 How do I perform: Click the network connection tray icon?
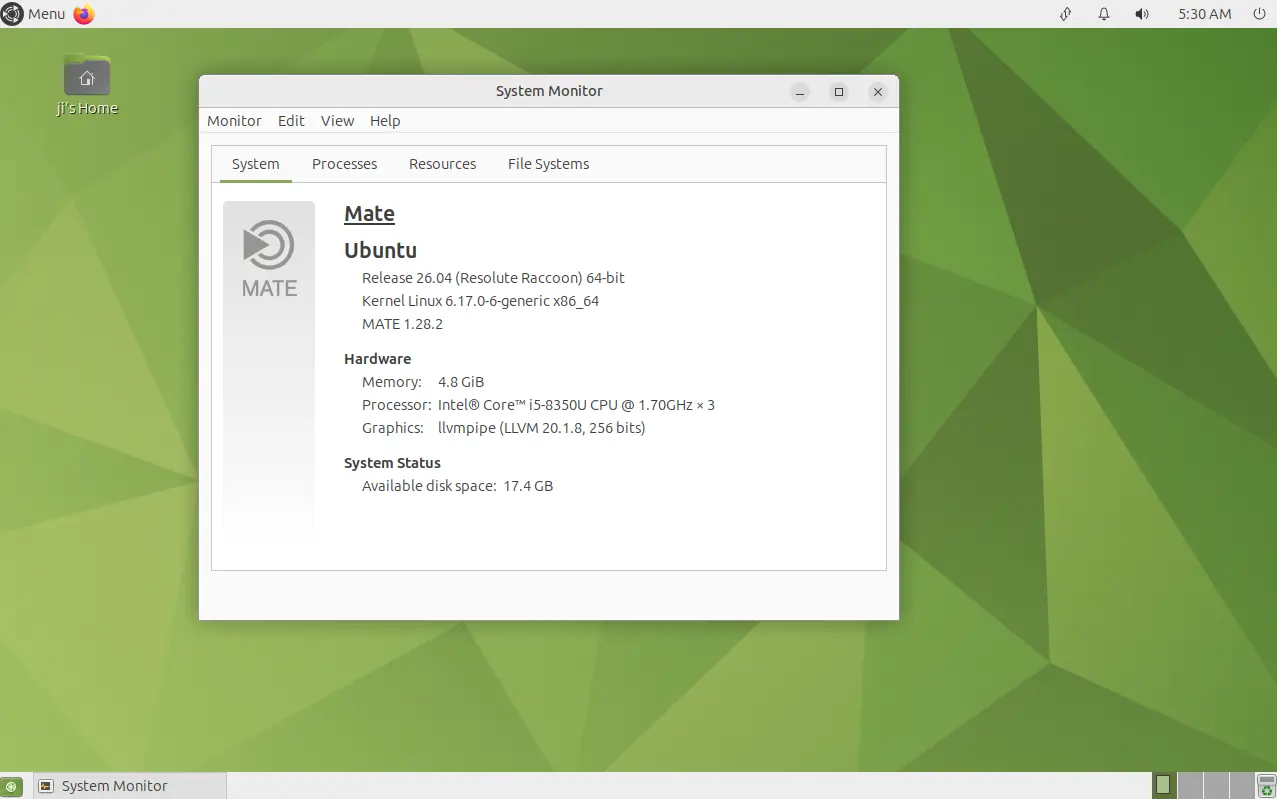(x=1066, y=14)
